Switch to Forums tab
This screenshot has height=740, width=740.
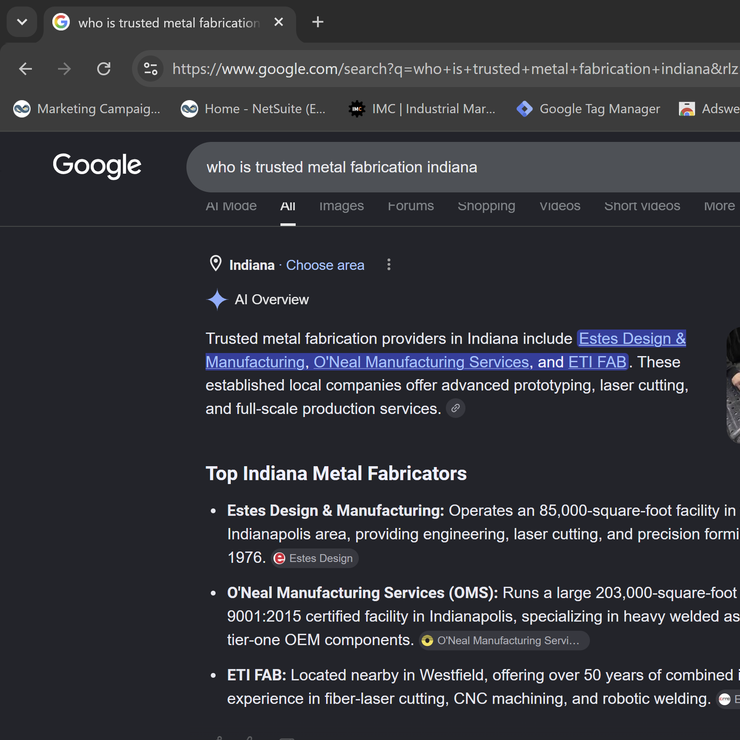(411, 206)
